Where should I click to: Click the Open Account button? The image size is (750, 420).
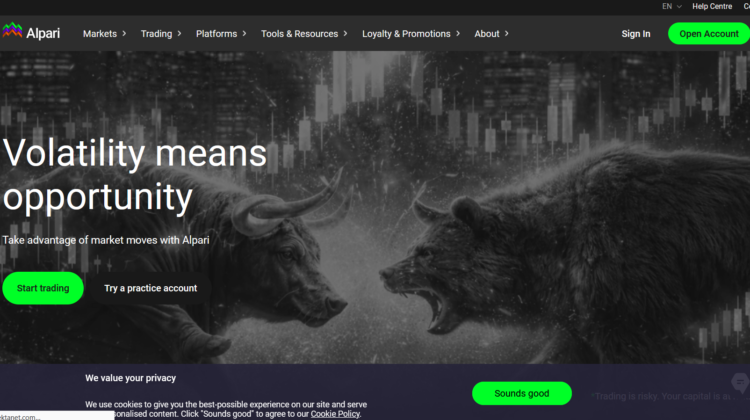tap(709, 34)
